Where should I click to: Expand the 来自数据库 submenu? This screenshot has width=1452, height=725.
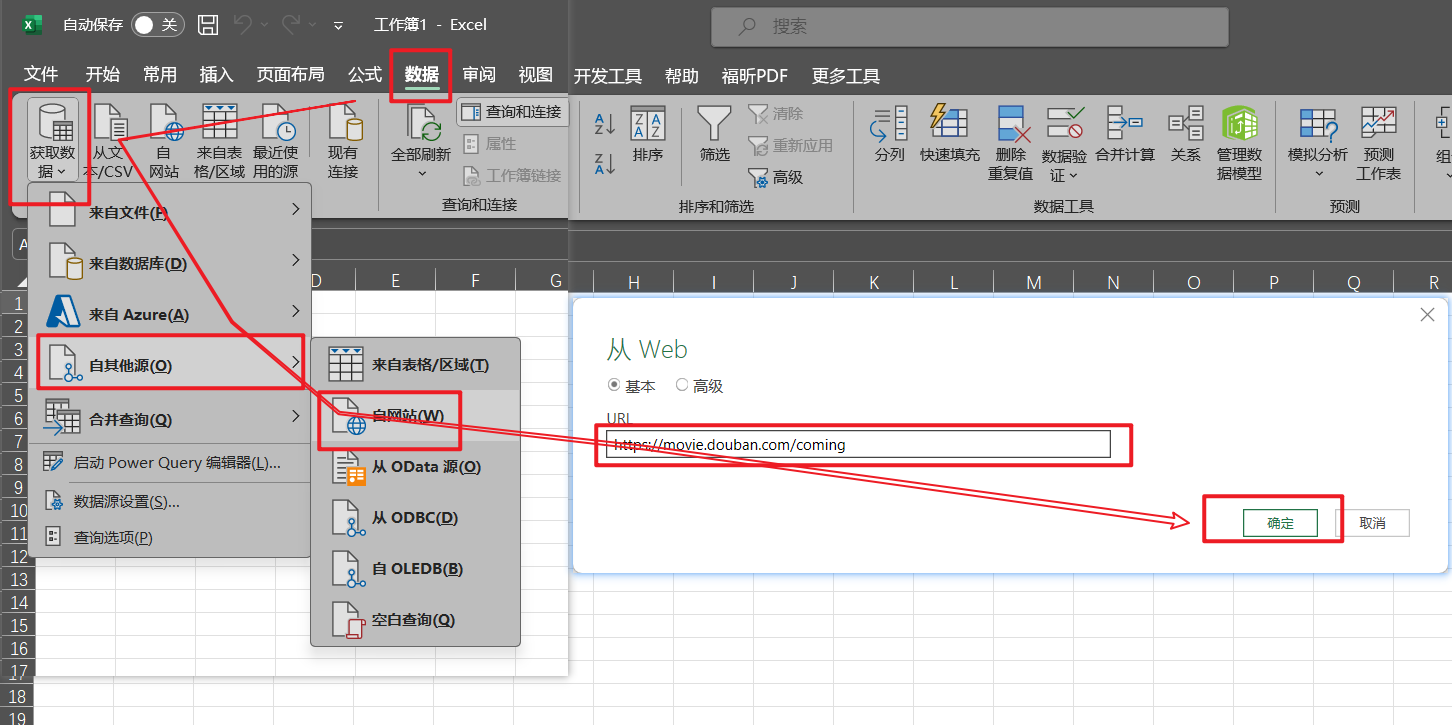click(170, 263)
